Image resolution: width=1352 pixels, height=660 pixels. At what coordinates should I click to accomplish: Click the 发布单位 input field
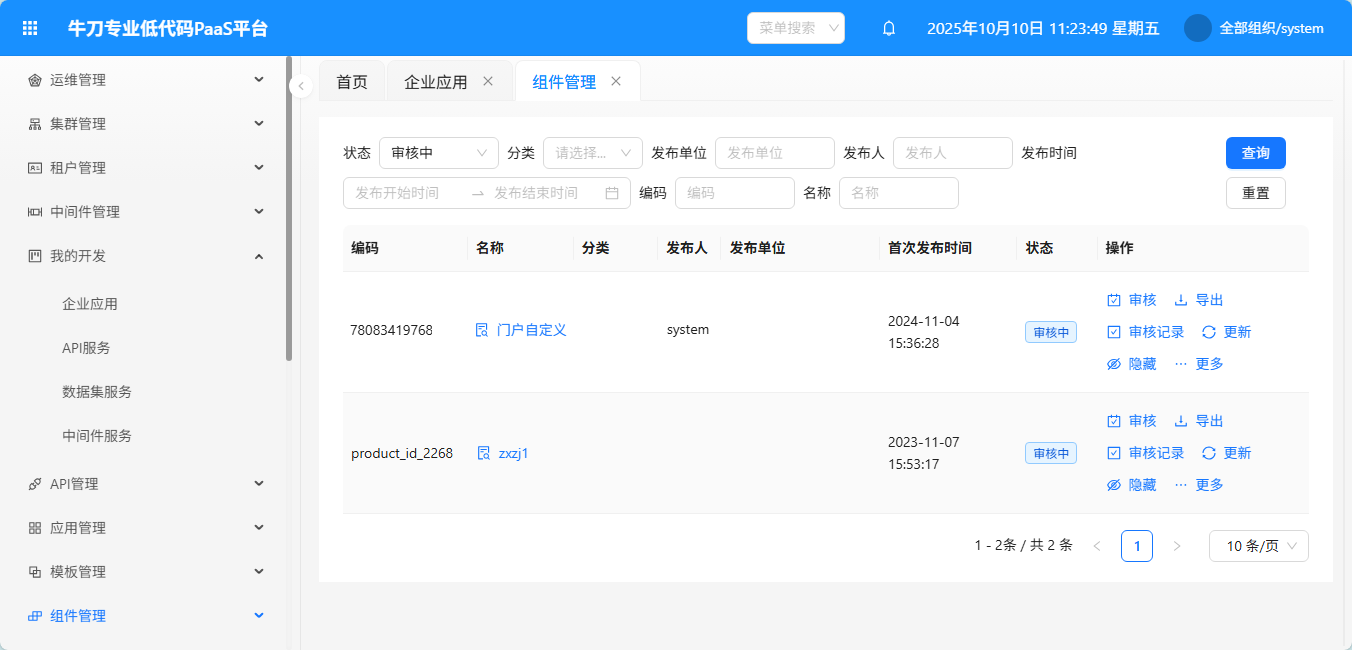click(x=774, y=153)
